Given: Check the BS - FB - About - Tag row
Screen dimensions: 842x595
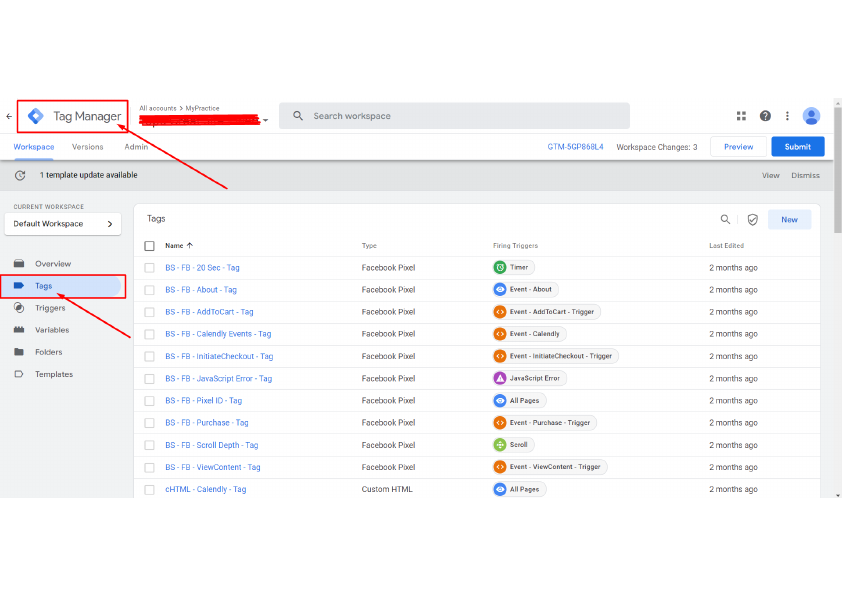Looking at the screenshot, I should (149, 290).
